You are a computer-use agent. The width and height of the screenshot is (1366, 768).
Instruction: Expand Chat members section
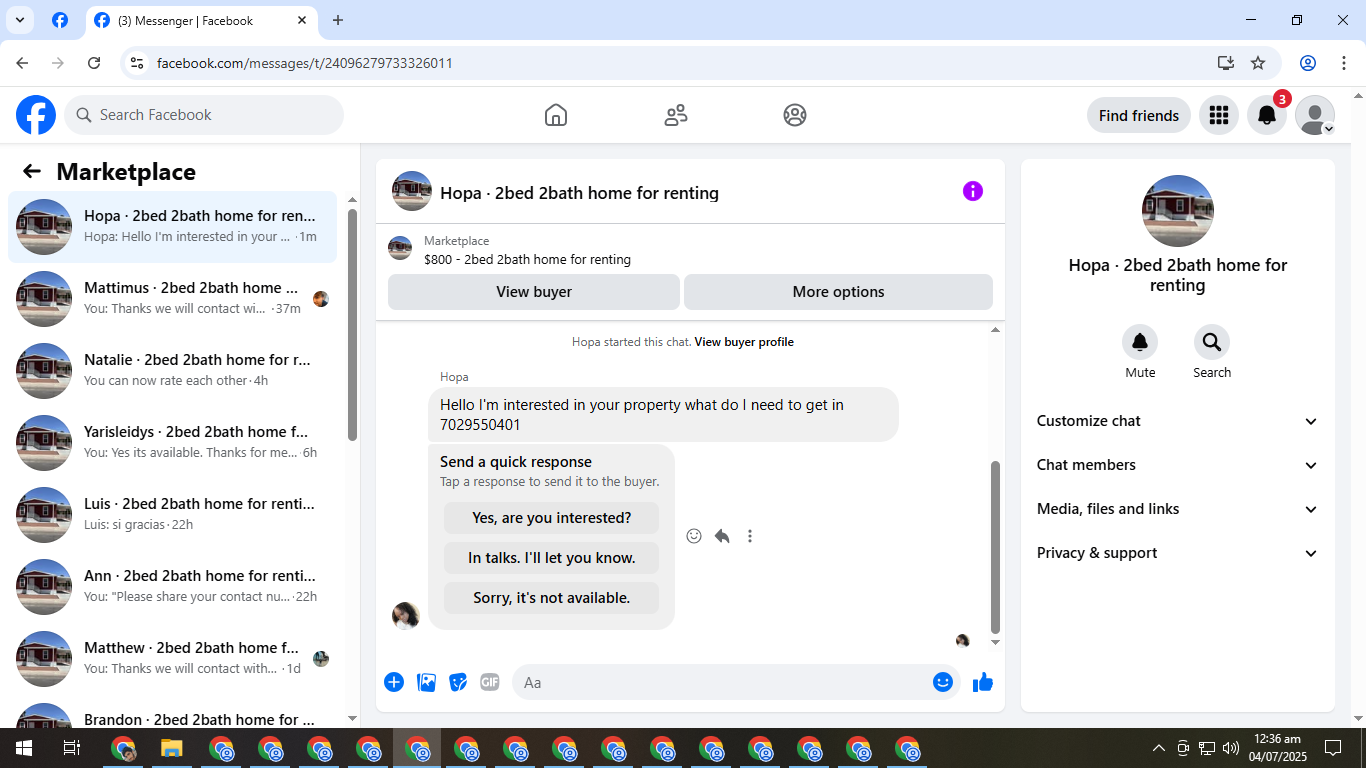click(x=1178, y=465)
